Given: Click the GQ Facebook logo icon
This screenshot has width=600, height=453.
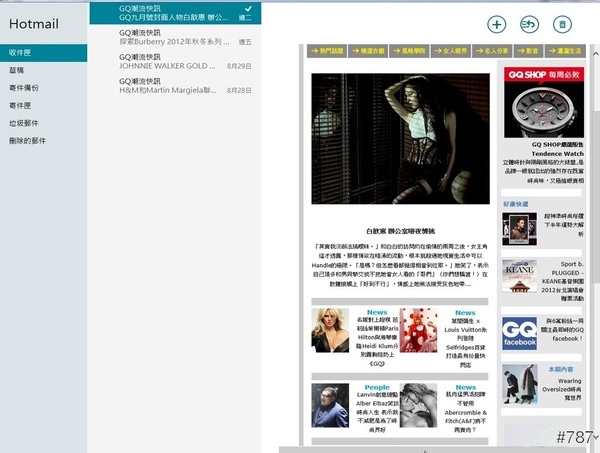Looking at the screenshot, I should tap(519, 334).
